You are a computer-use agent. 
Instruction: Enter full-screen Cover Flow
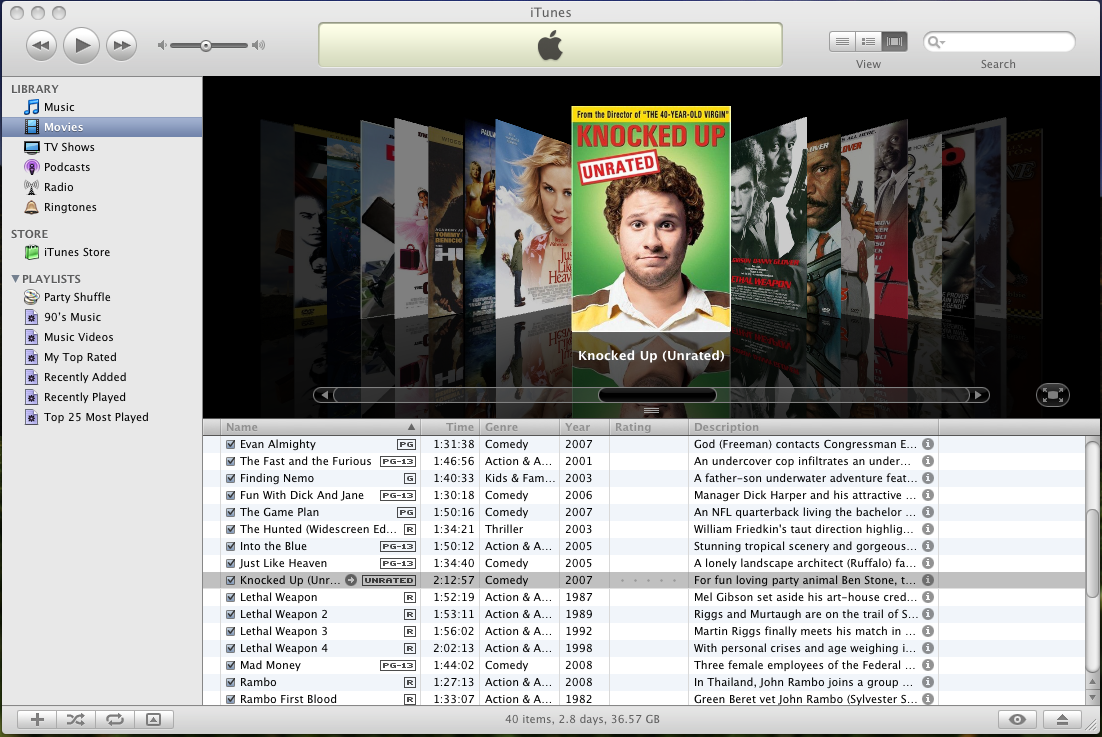[1052, 395]
